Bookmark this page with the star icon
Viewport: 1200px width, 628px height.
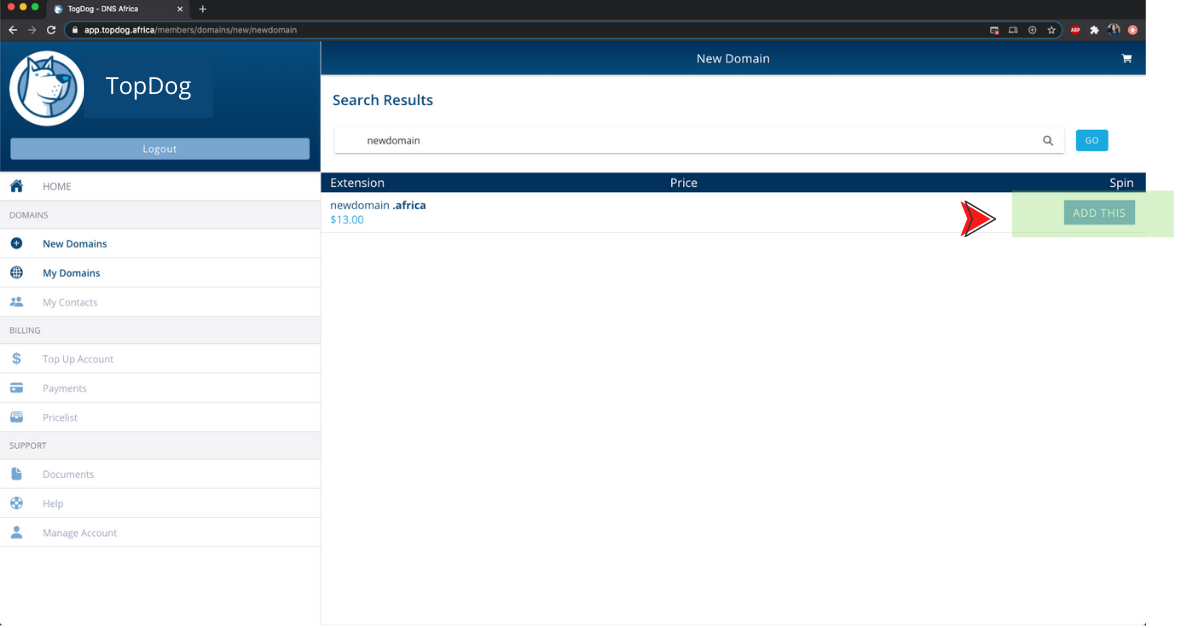pos(1051,30)
